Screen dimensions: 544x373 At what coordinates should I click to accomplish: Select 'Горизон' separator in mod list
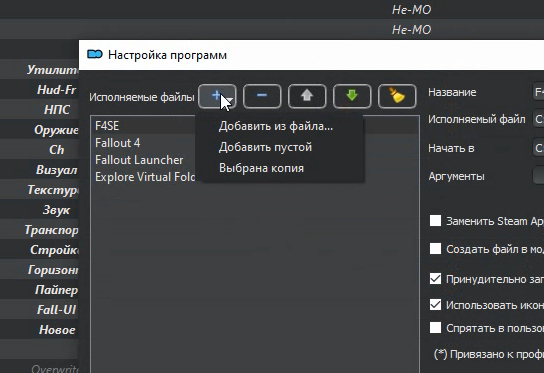(x=39, y=270)
